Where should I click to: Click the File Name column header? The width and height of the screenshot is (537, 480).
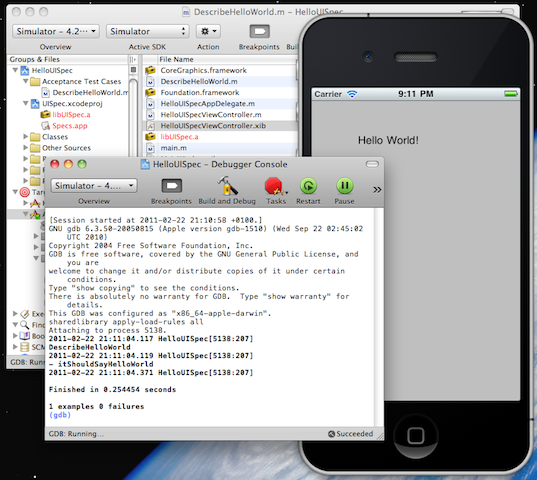point(176,59)
